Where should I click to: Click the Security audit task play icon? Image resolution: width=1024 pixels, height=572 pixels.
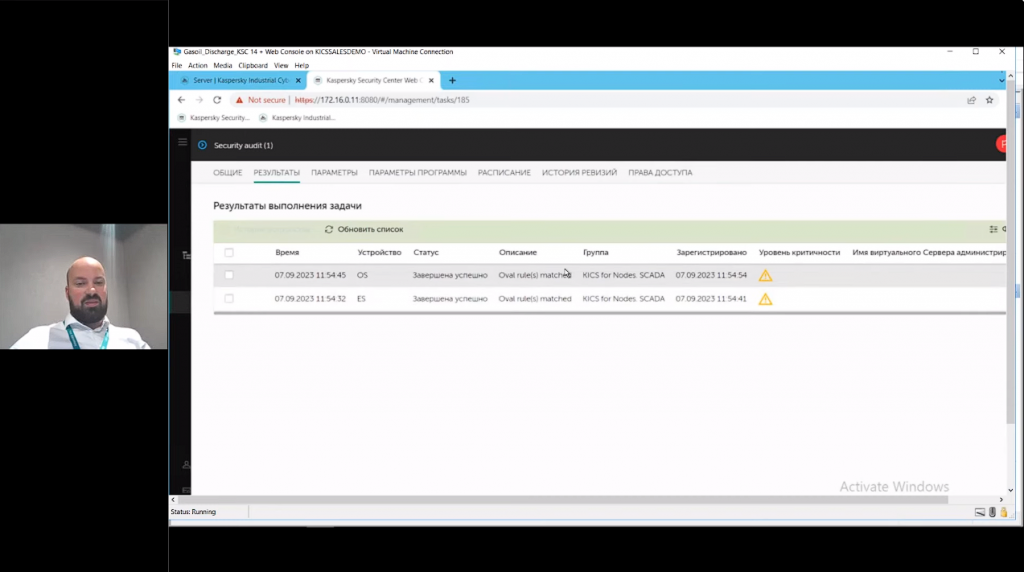202,145
